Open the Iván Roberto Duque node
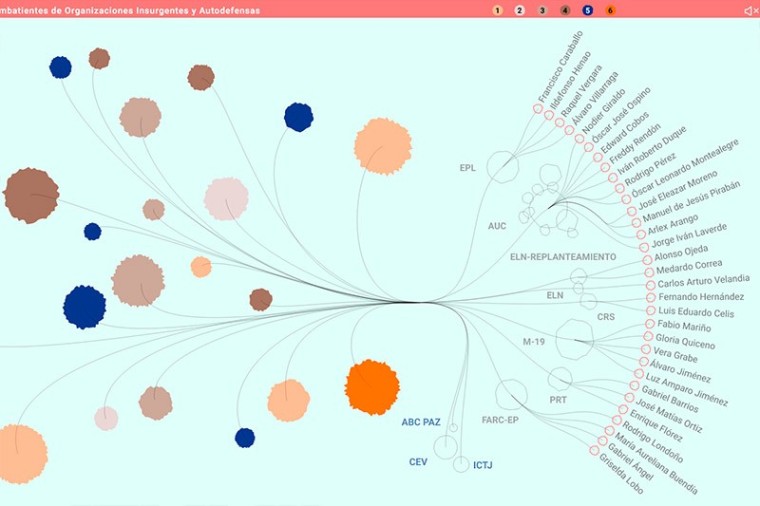The image size is (760, 506). point(613,177)
